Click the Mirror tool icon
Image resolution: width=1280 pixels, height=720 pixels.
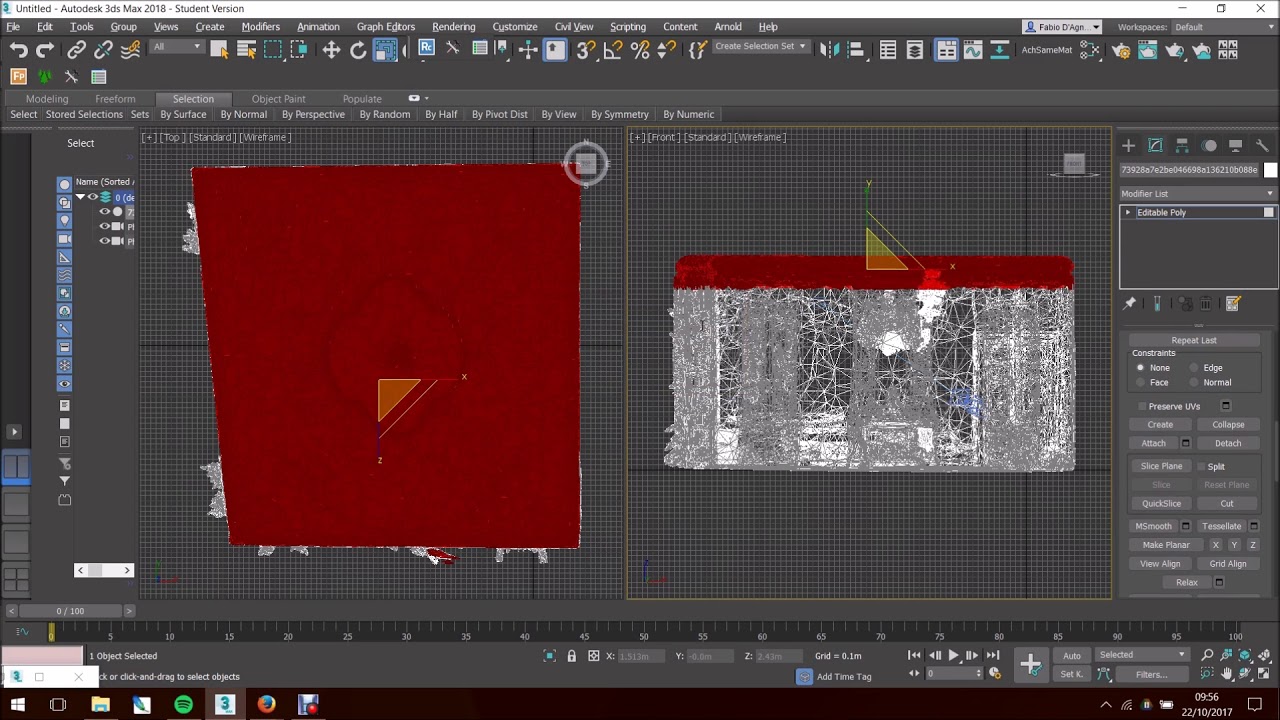pyautogui.click(x=829, y=50)
